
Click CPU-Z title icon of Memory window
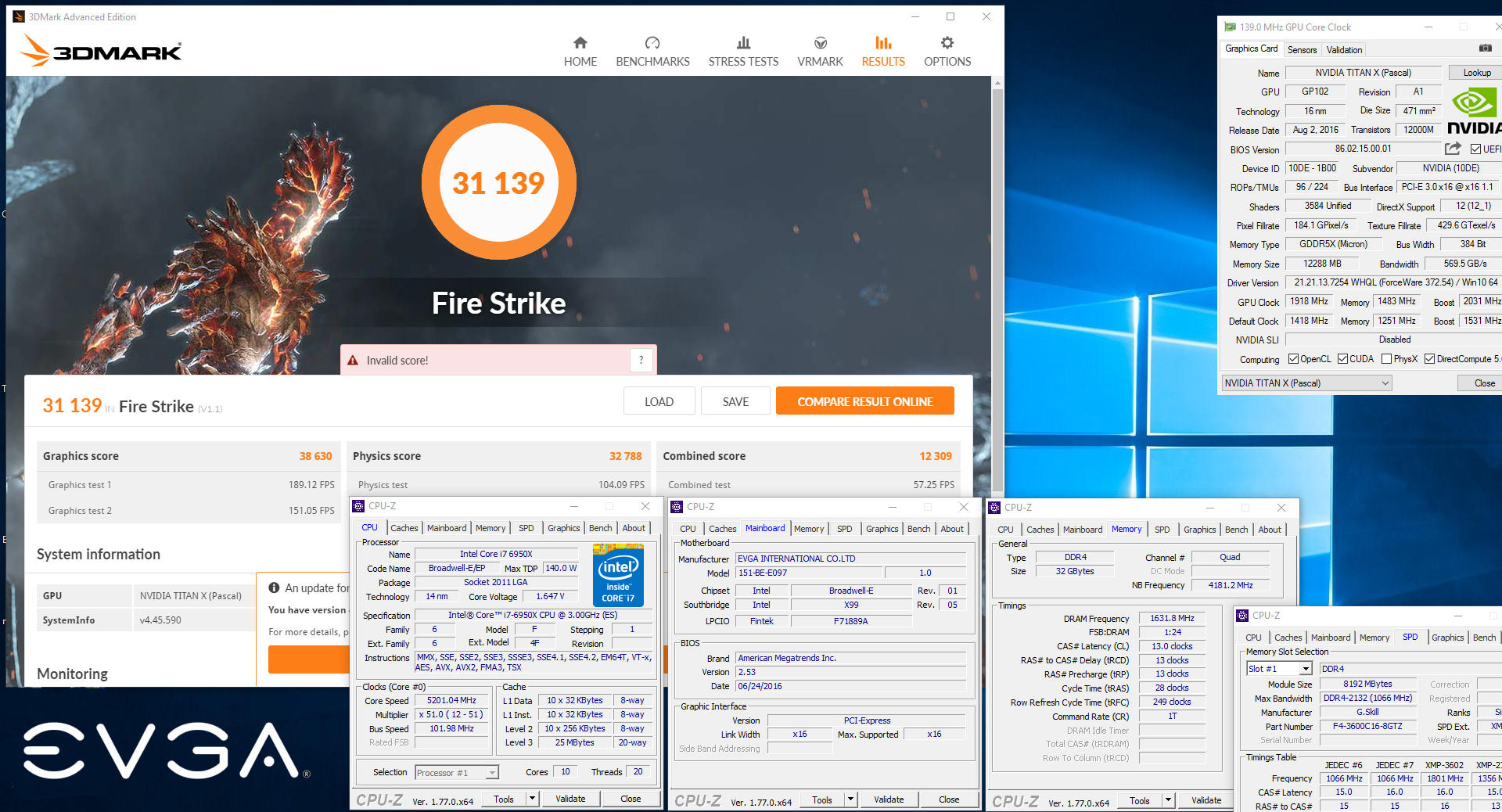(995, 508)
